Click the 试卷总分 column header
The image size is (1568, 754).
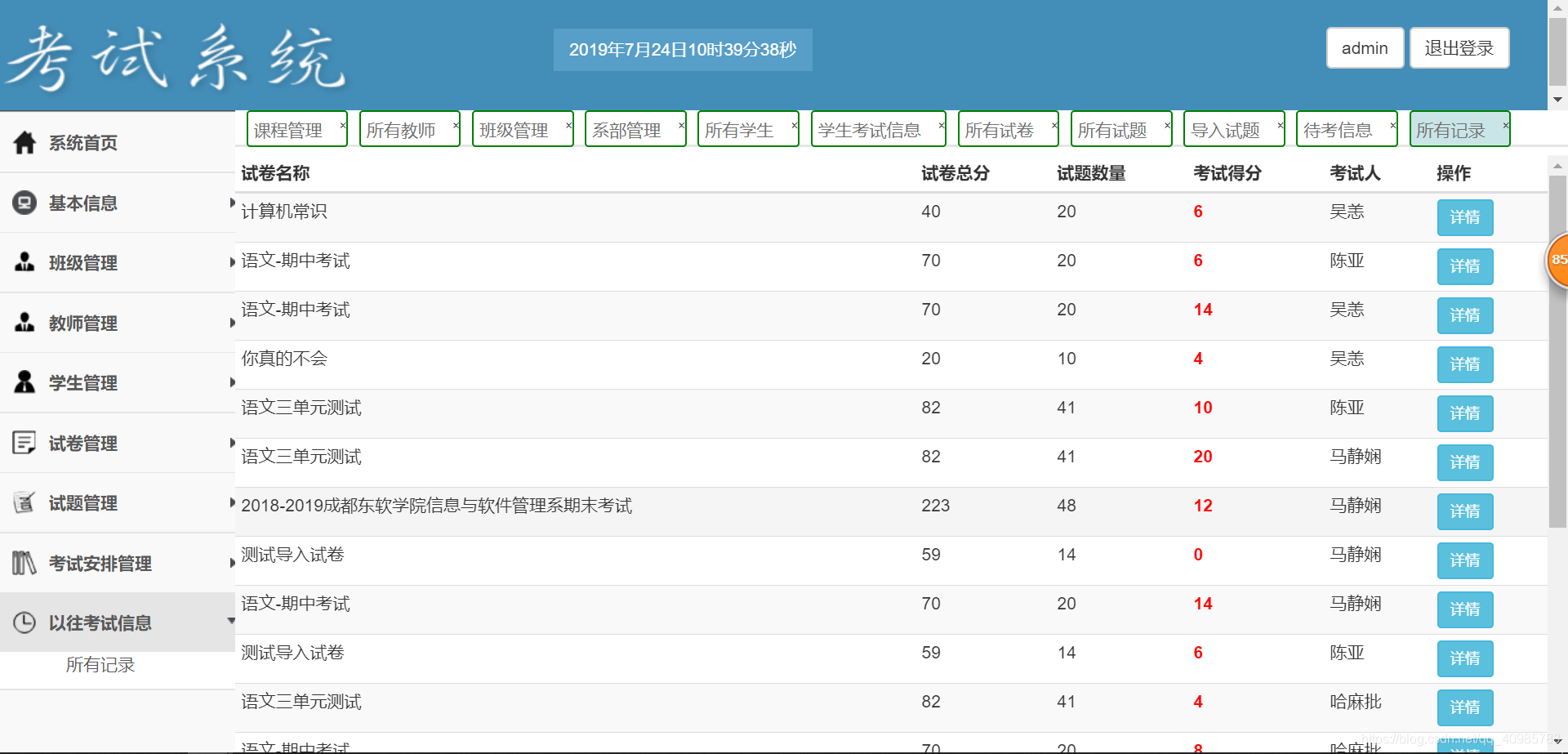point(955,173)
